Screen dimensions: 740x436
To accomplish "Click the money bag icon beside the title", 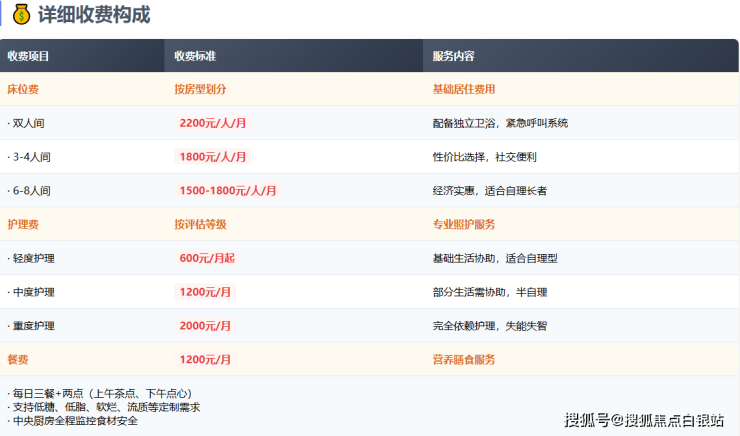I will (22, 15).
